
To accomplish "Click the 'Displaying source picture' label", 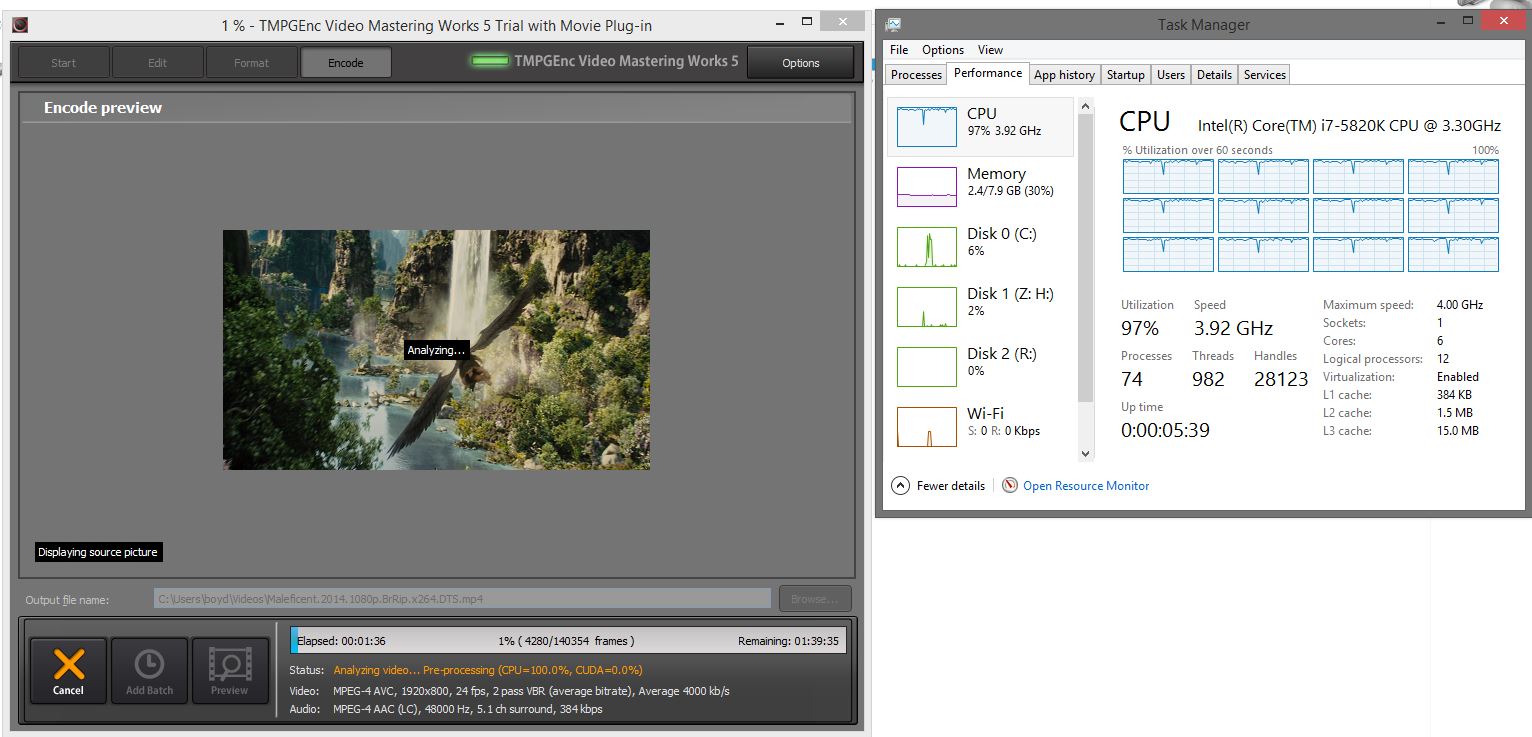I will pos(98,552).
